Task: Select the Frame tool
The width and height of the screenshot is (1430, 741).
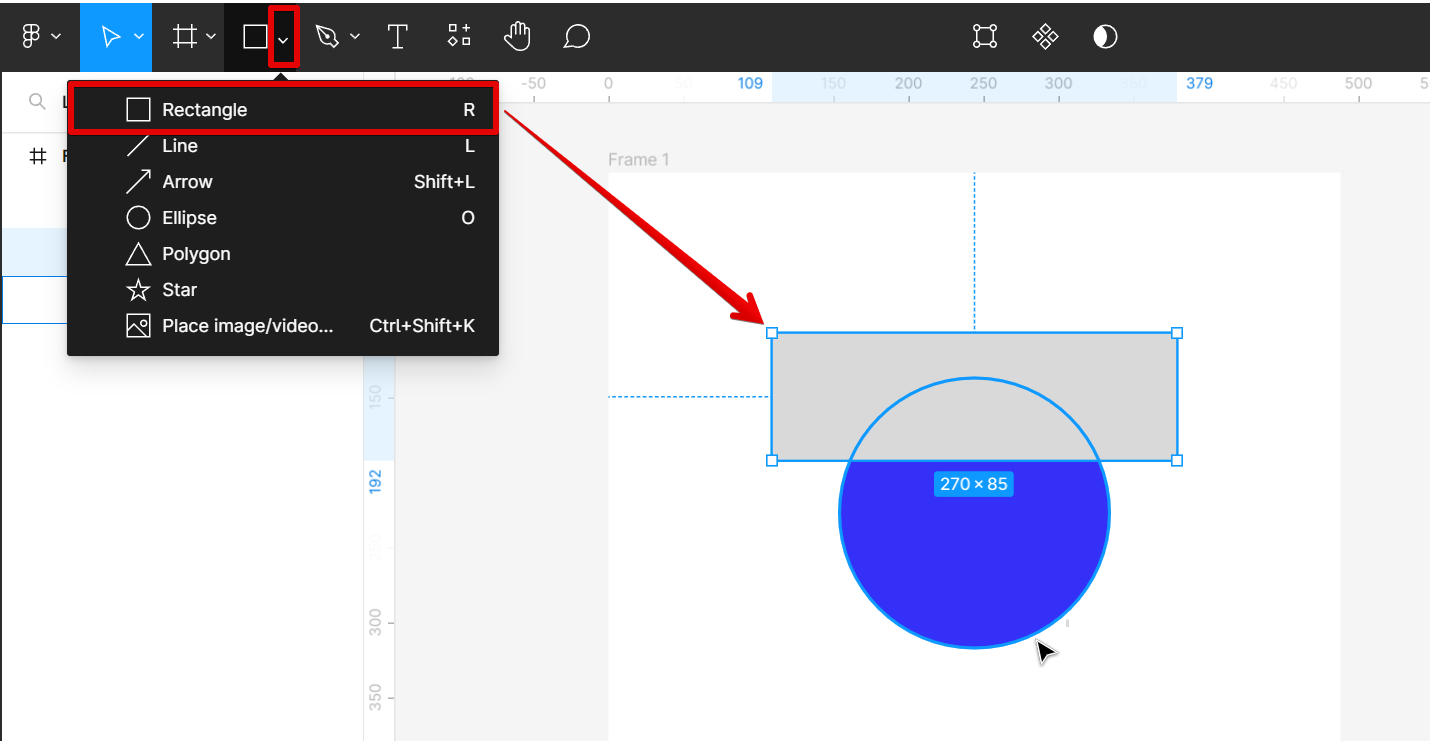Action: pyautogui.click(x=185, y=37)
